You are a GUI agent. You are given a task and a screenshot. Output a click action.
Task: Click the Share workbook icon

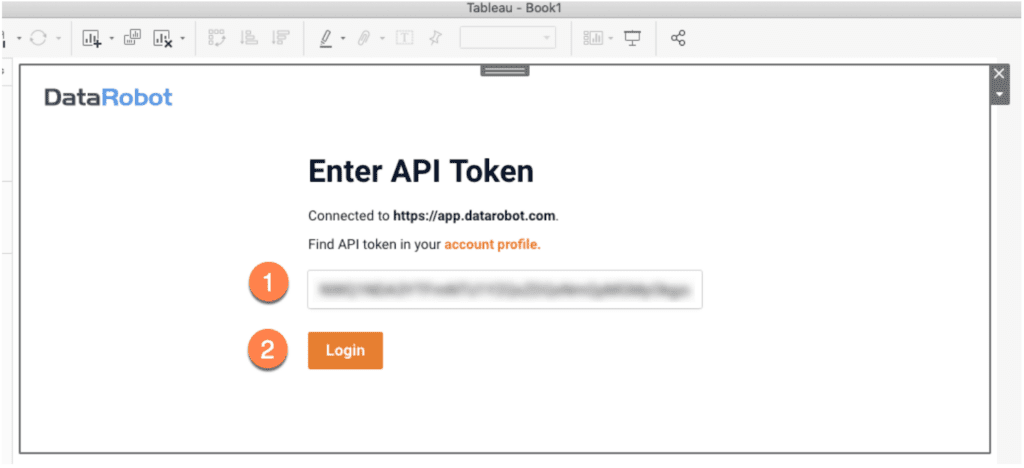pos(679,38)
